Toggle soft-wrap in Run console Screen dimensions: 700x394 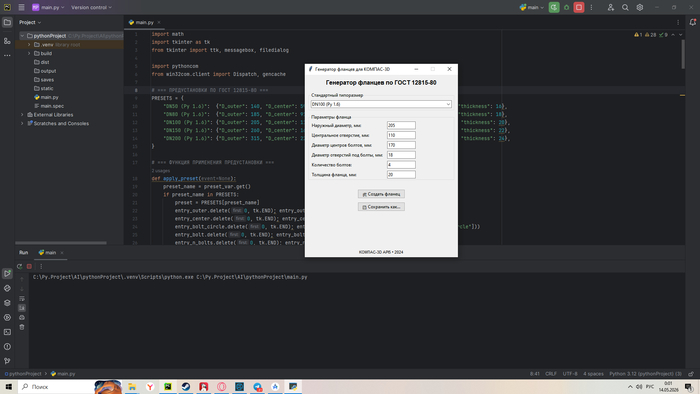[22, 299]
